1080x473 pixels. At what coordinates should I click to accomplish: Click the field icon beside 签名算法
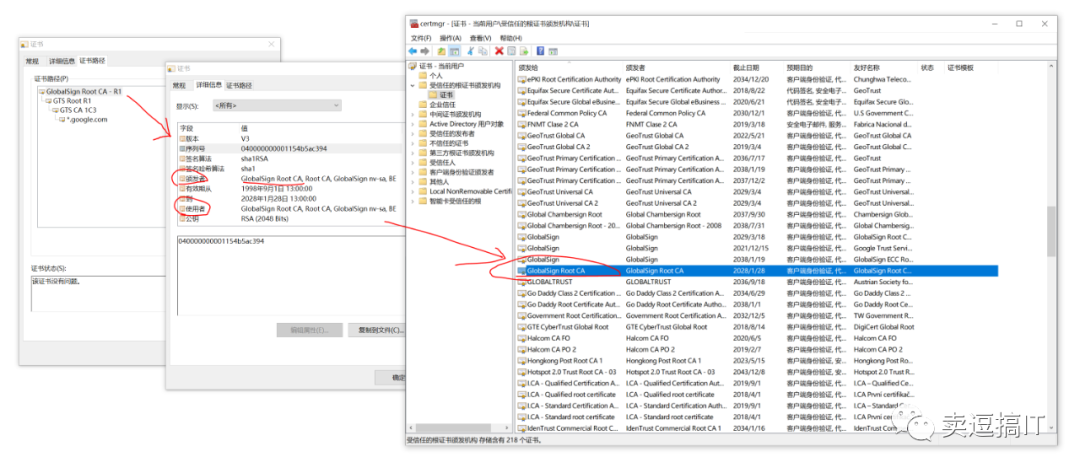coord(183,158)
